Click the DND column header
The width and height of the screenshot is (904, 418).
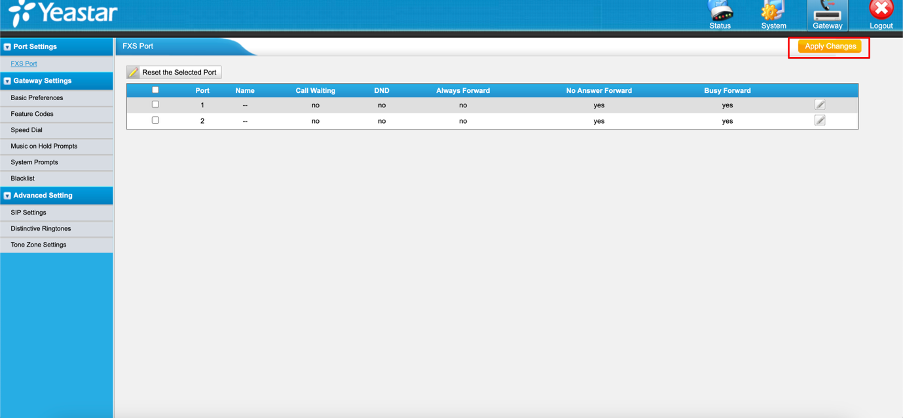[x=382, y=91]
